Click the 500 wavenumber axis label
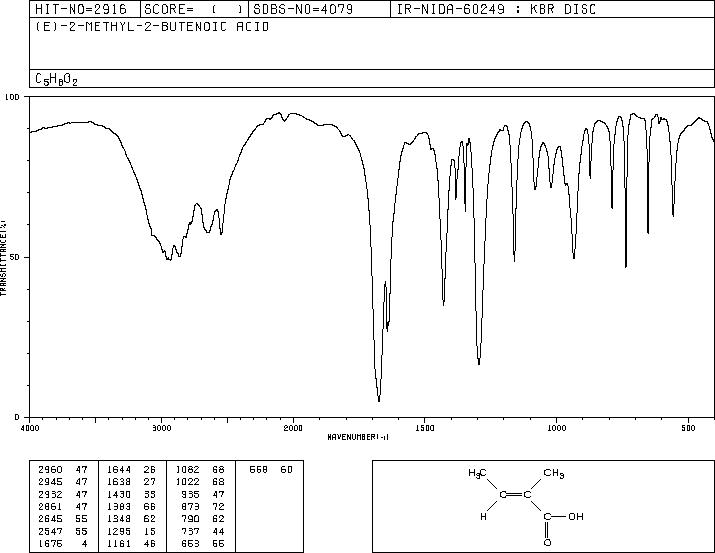The image size is (715, 553). 688,428
